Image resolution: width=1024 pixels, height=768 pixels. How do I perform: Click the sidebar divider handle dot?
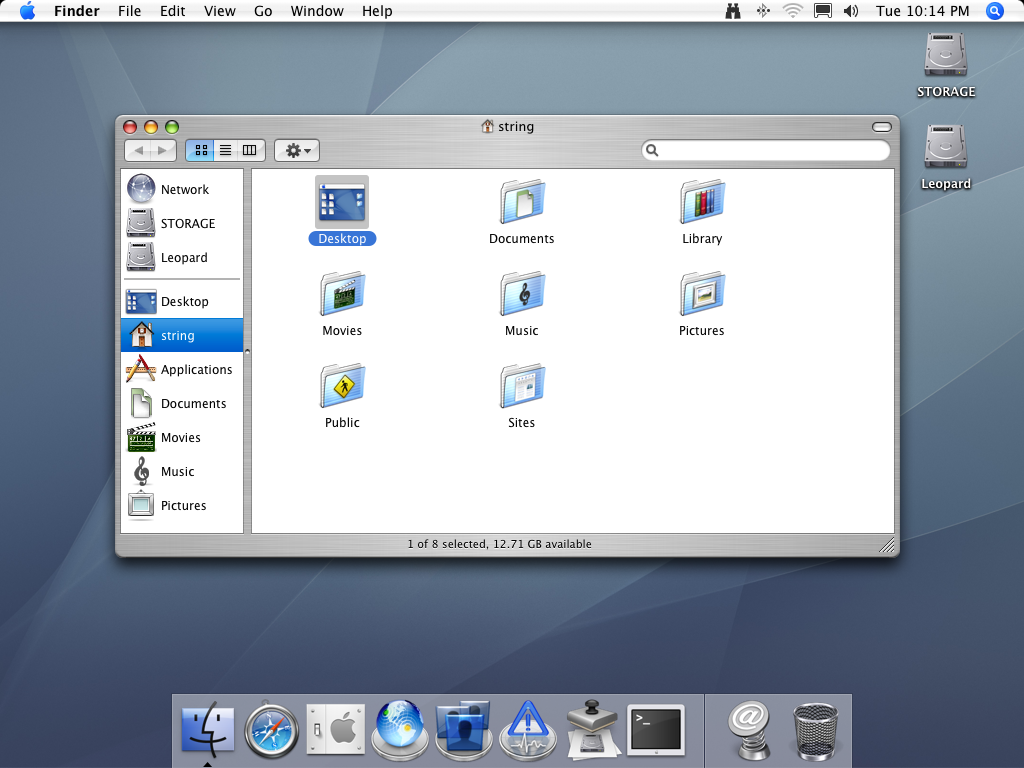click(x=248, y=351)
